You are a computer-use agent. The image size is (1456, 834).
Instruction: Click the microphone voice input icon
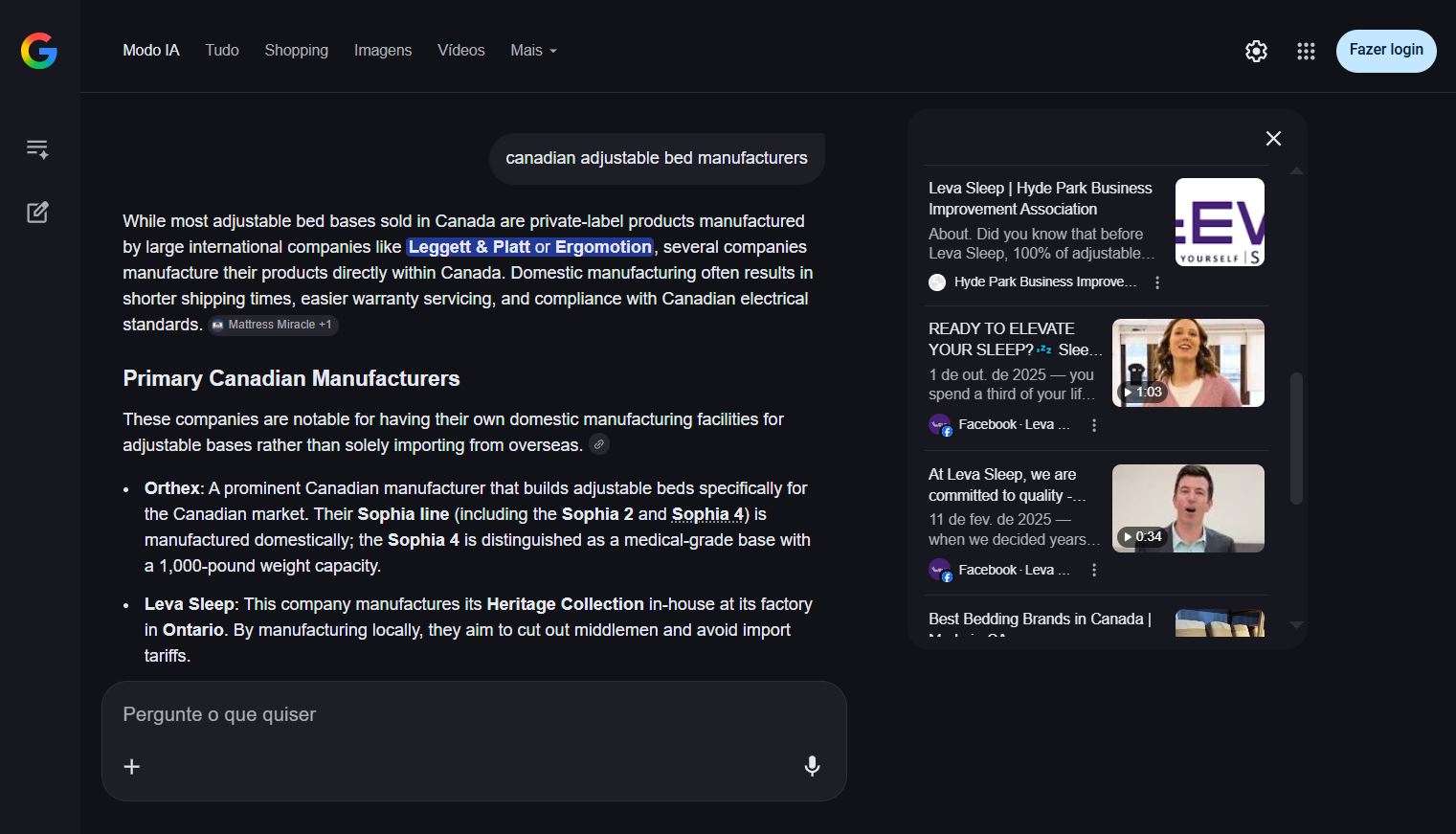812,766
